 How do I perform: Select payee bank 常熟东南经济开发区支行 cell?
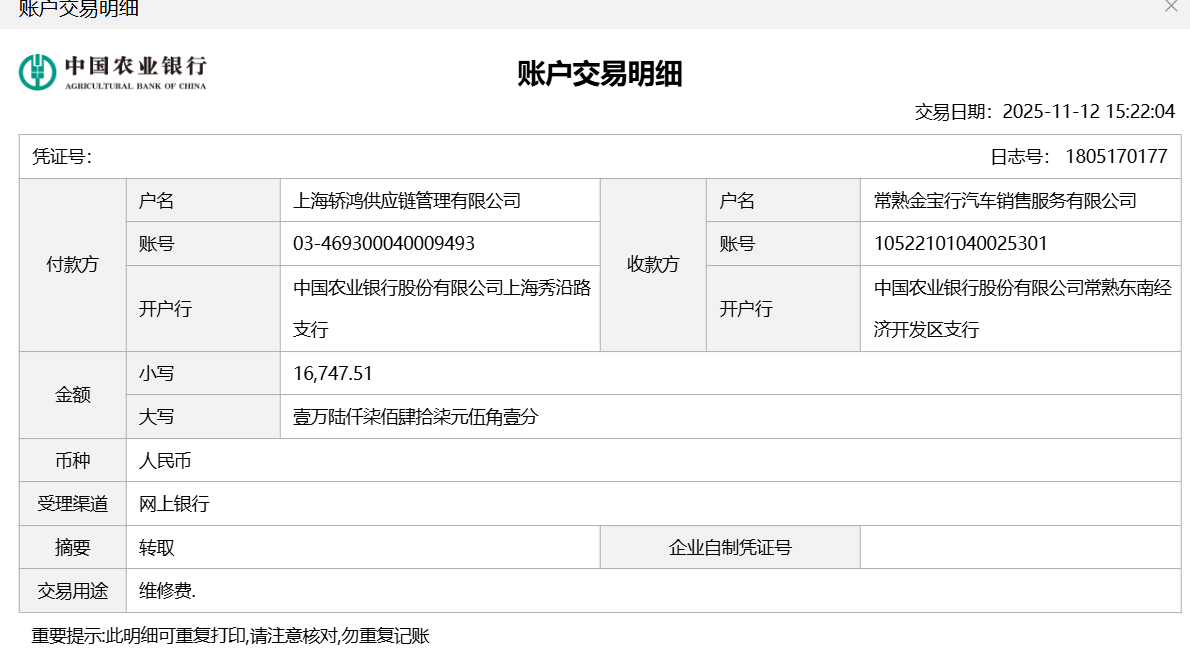(x=1021, y=308)
